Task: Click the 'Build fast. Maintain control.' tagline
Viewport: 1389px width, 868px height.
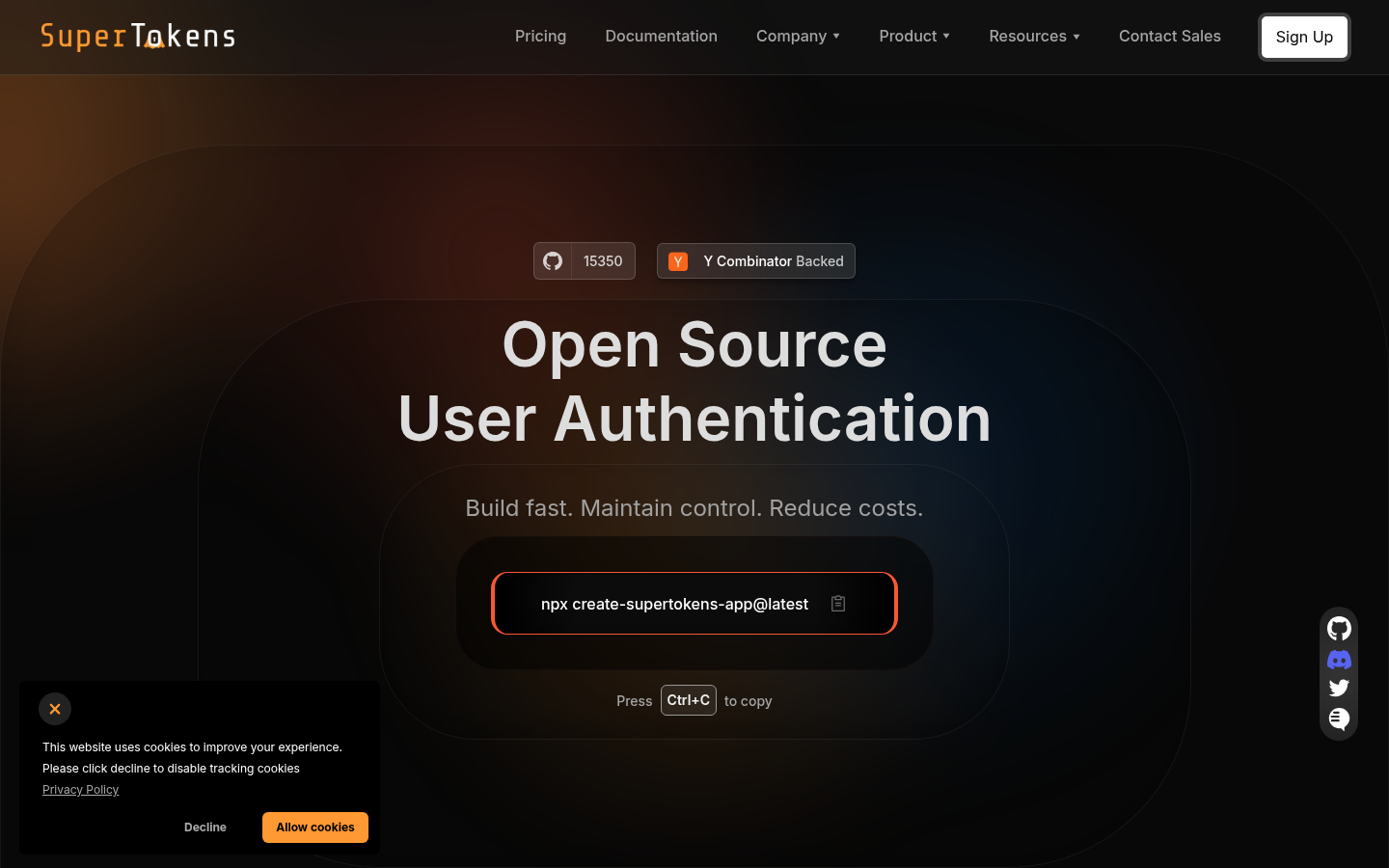Action: 694,508
